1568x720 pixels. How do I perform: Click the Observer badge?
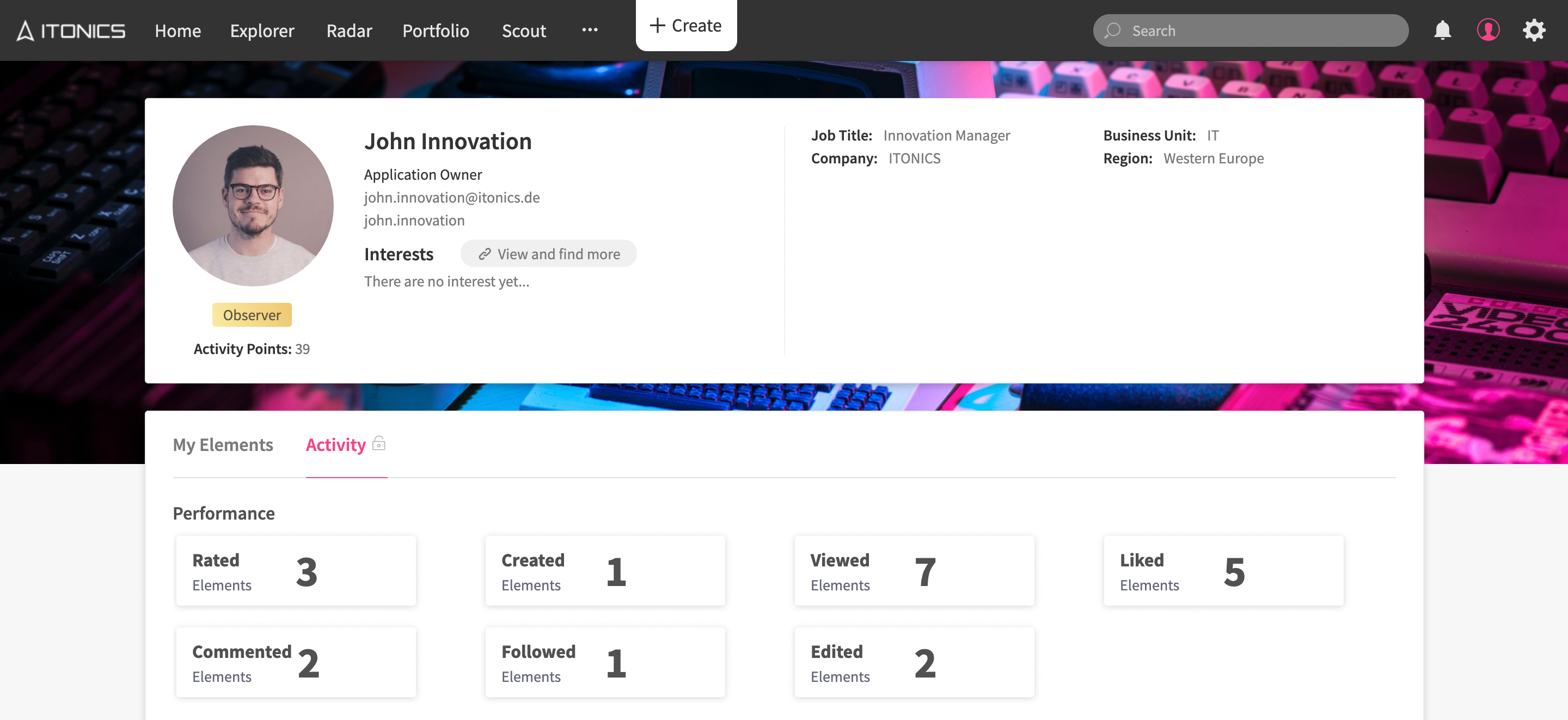click(252, 315)
